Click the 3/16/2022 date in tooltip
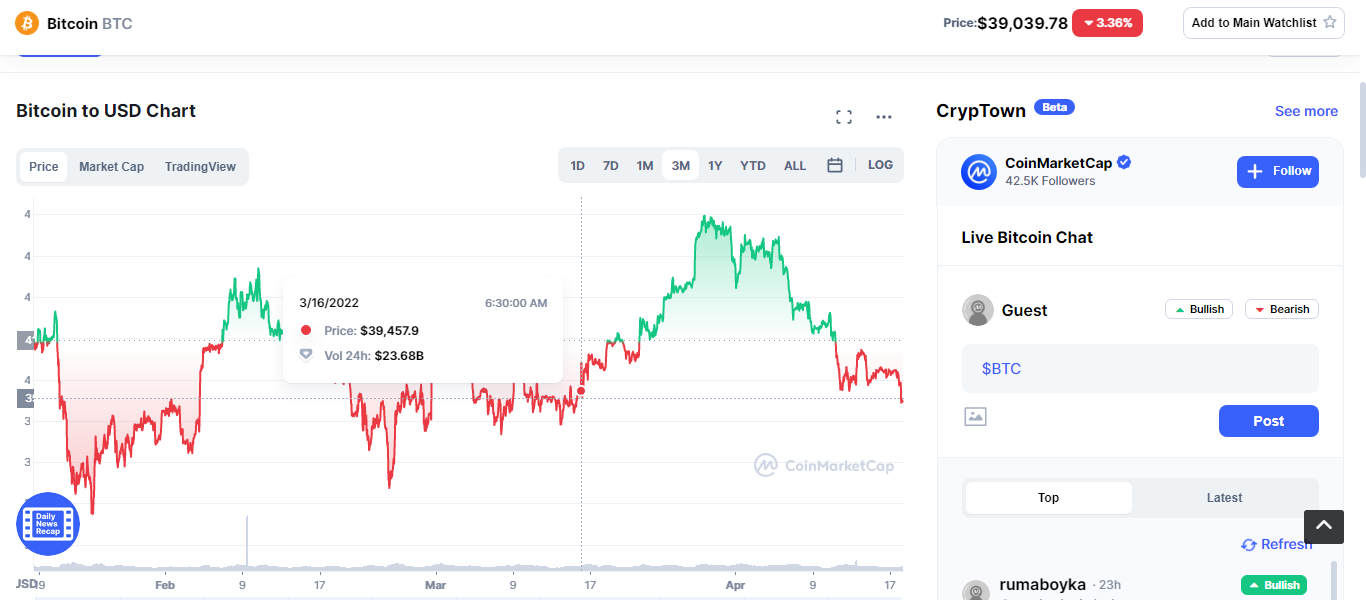This screenshot has height=600, width=1366. point(329,303)
